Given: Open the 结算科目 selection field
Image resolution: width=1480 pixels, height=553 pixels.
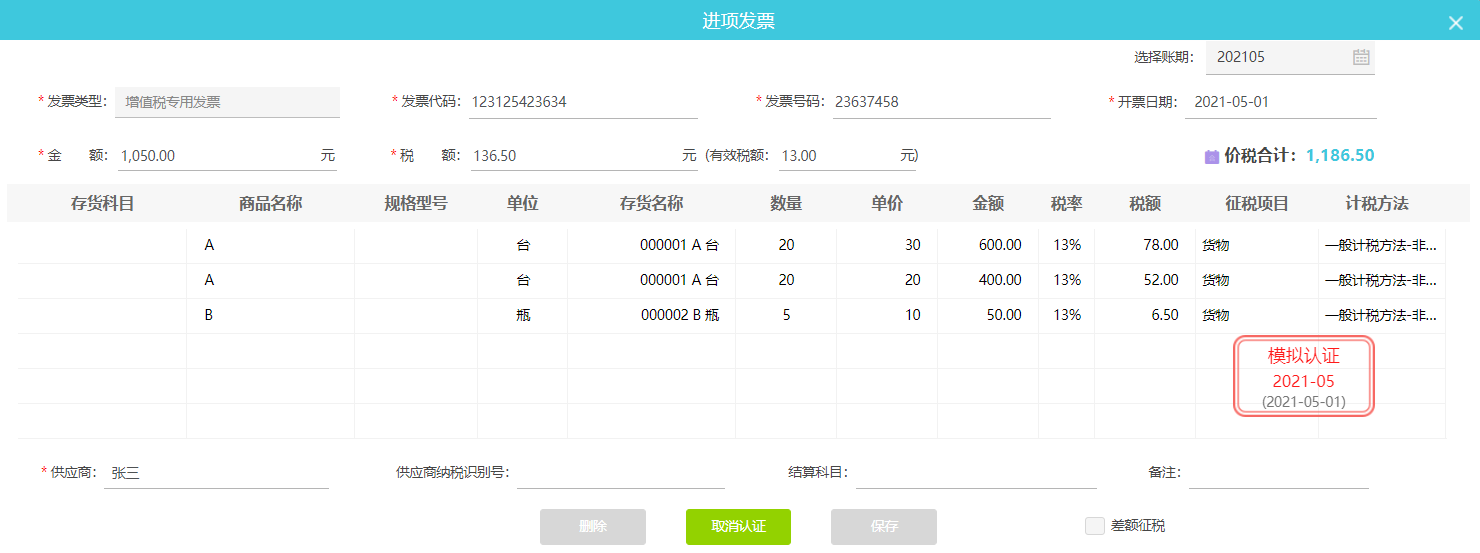Looking at the screenshot, I should 975,473.
